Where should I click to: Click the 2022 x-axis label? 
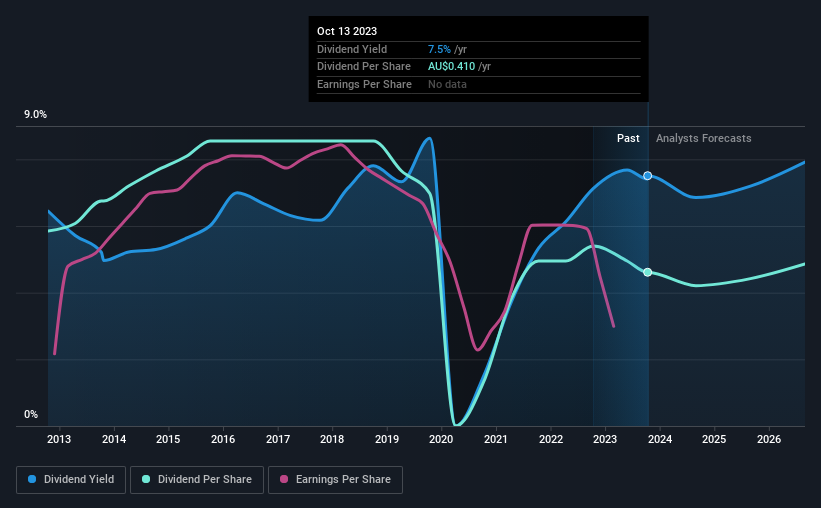point(551,439)
